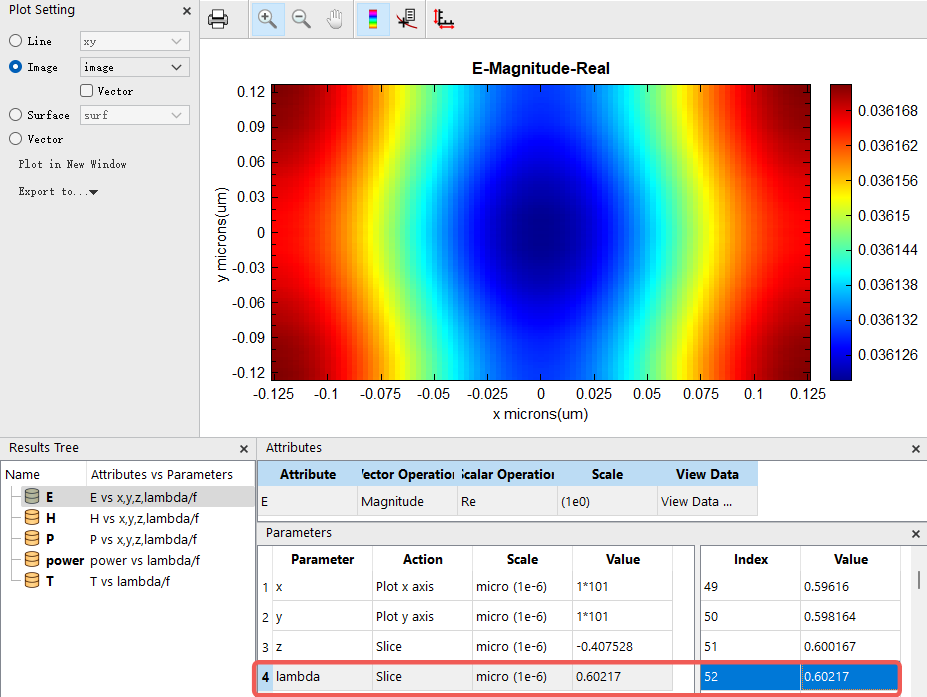Close the Attributes panel
The image size is (927, 697).
pos(916,449)
